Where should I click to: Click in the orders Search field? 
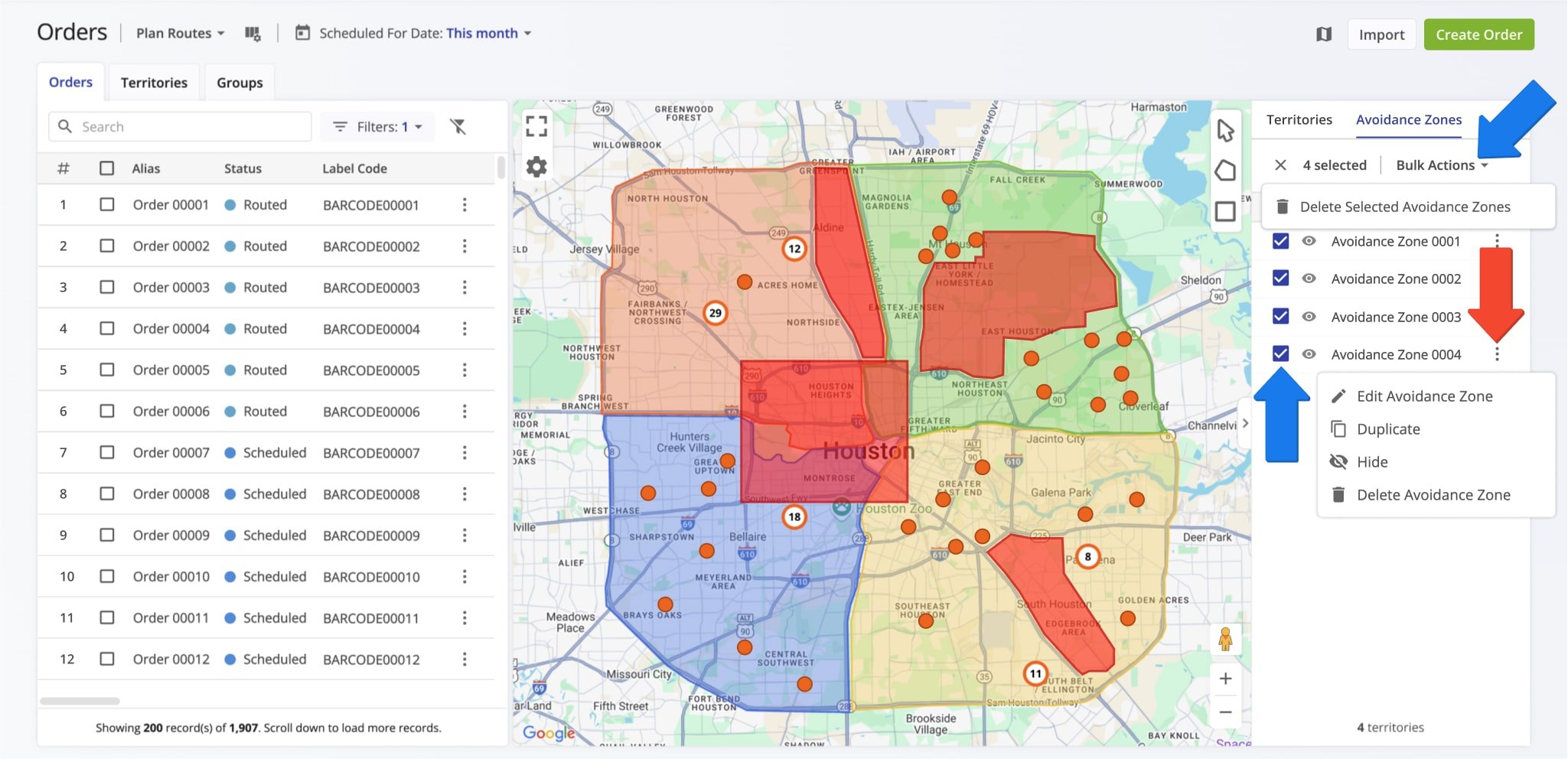[180, 126]
